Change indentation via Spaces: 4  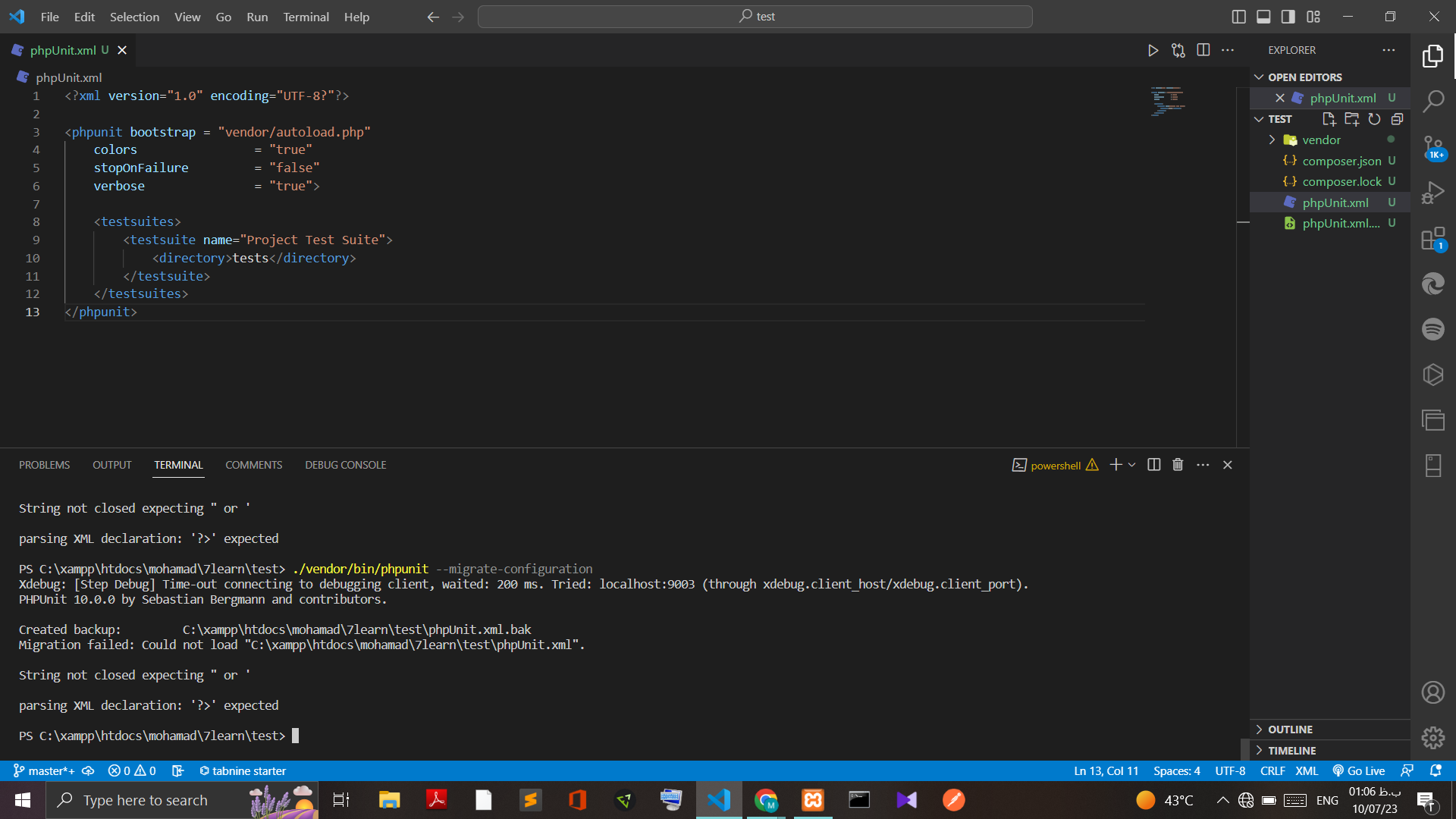coord(1177,770)
